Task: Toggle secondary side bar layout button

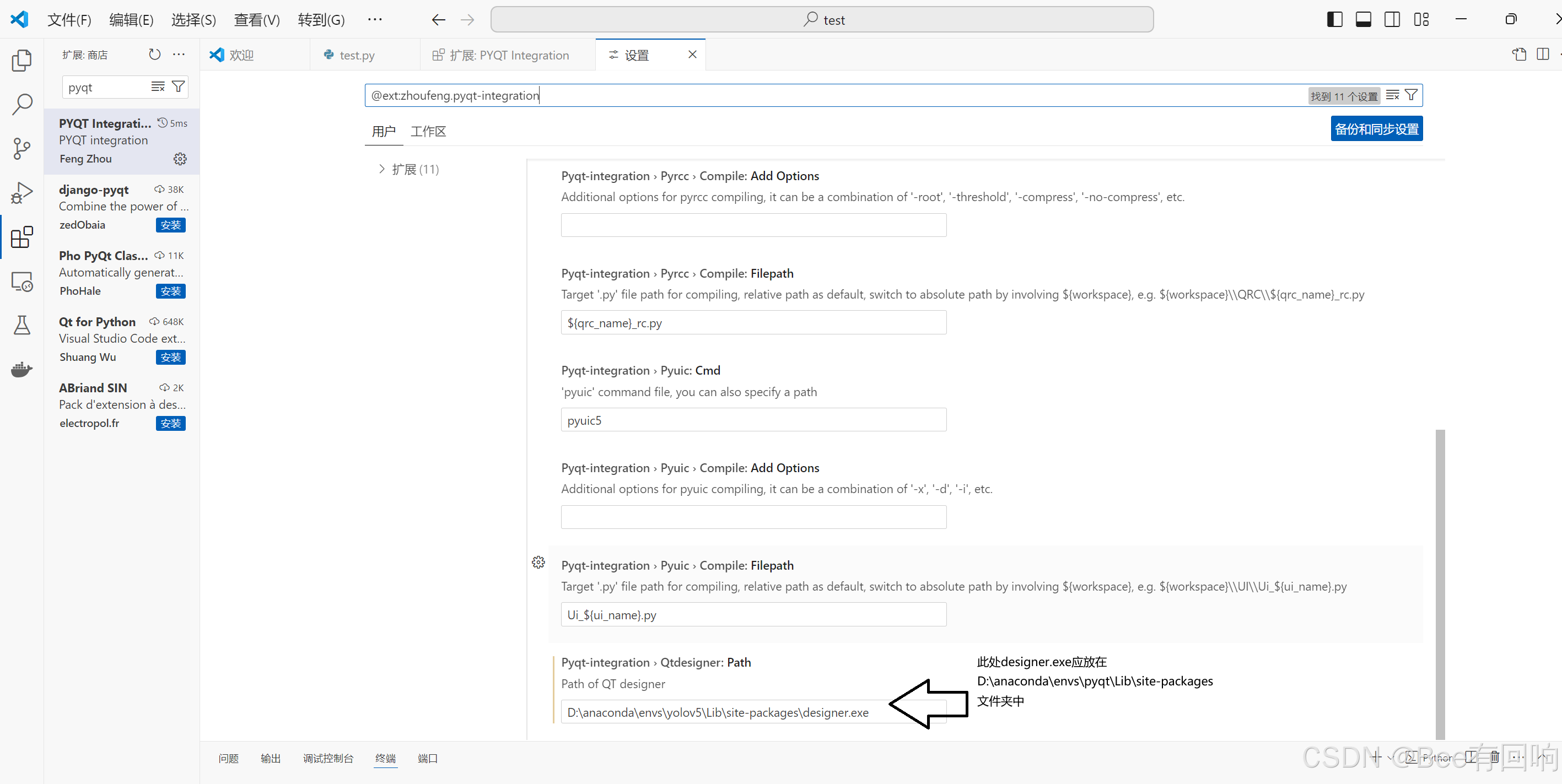Action: pos(1392,19)
